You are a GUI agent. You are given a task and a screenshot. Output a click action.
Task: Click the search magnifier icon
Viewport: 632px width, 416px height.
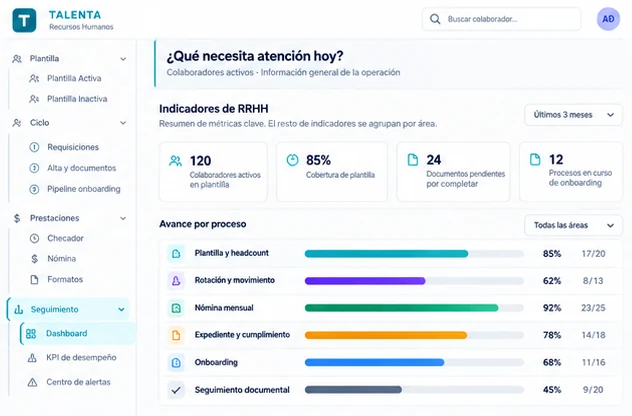point(435,19)
